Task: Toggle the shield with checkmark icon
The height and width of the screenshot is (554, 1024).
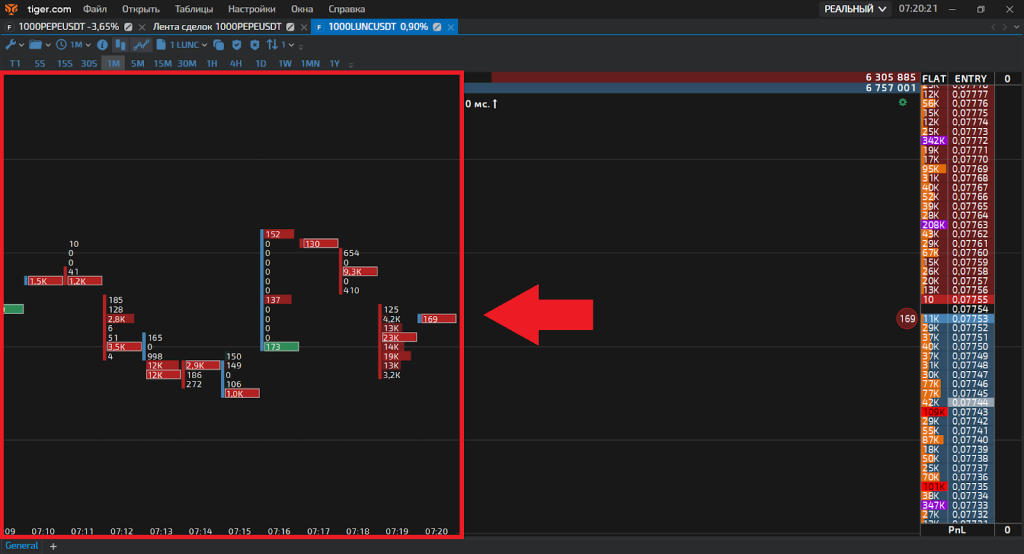Action: (x=237, y=45)
